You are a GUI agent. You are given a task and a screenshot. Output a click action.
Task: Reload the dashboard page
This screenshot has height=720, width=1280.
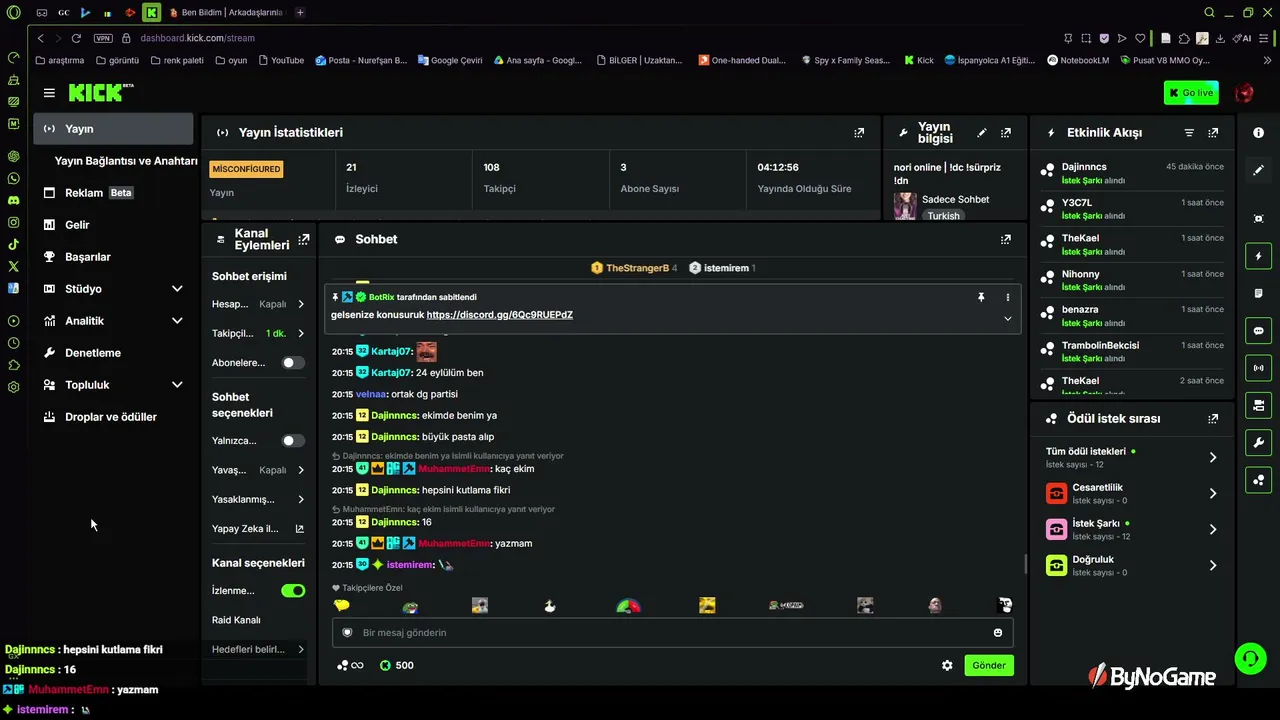(x=76, y=38)
